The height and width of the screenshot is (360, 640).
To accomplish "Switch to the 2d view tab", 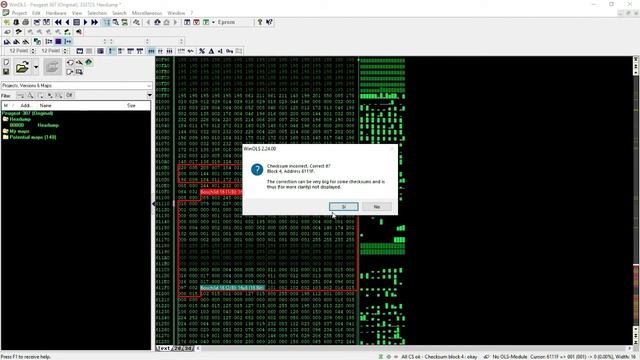I will (178, 348).
